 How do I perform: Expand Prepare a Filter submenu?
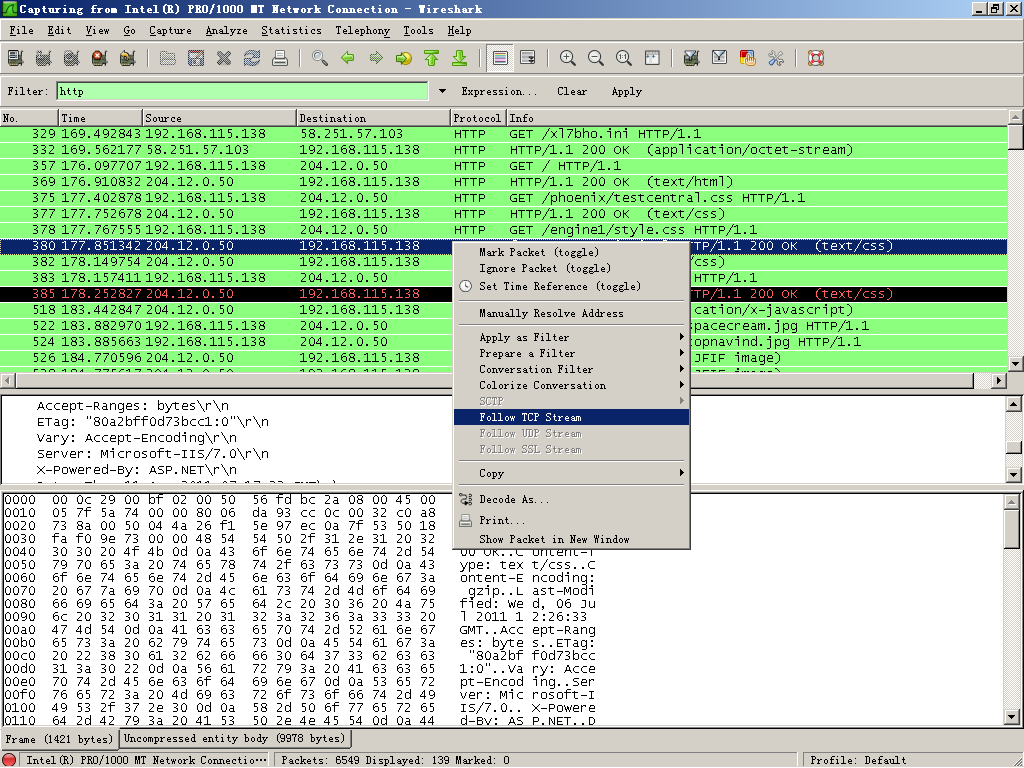pyautogui.click(x=571, y=353)
